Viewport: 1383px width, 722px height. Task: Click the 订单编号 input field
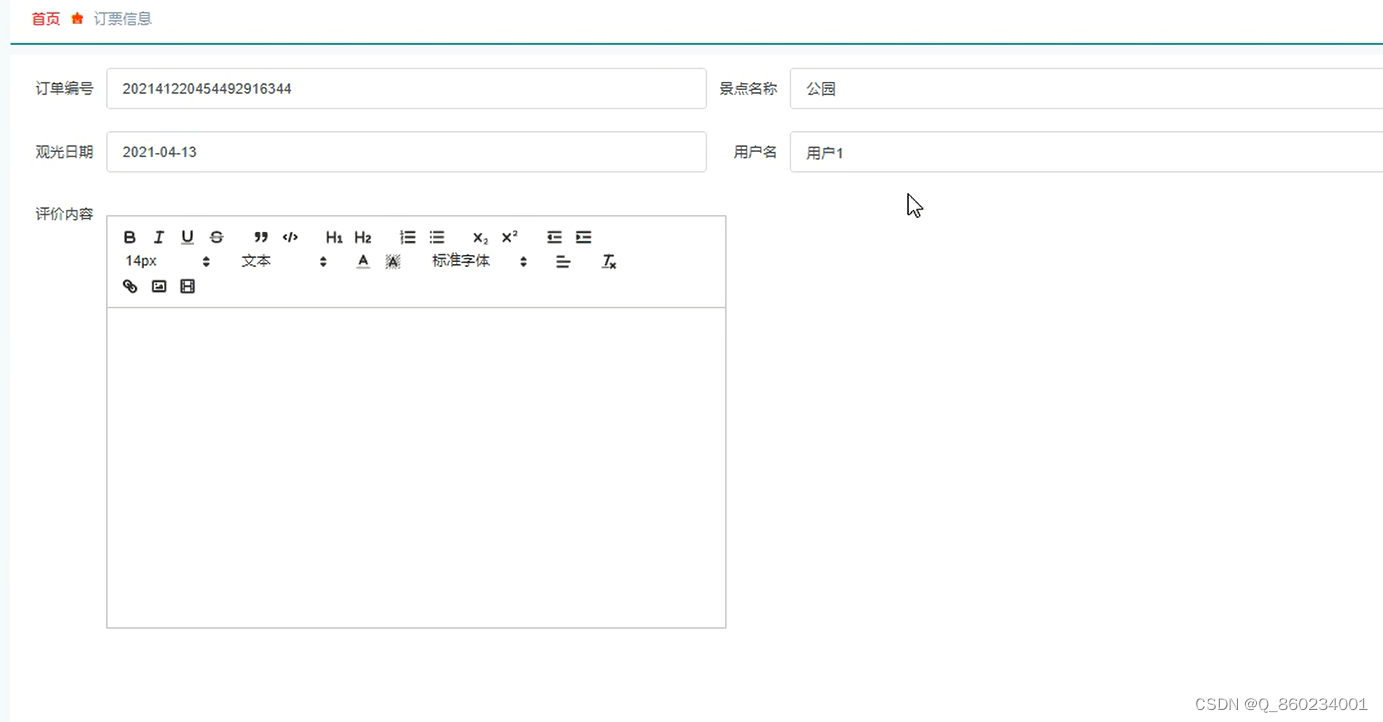[406, 88]
